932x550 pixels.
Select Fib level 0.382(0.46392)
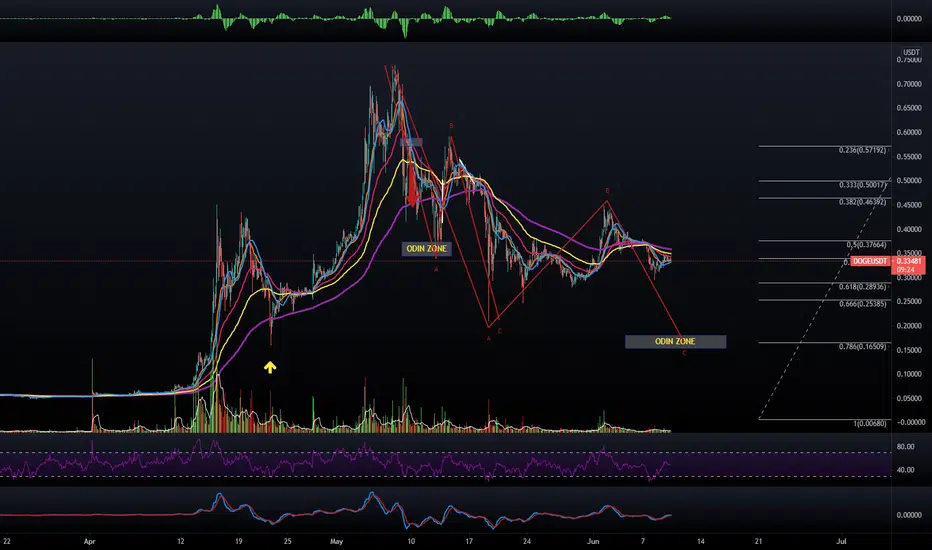point(862,202)
